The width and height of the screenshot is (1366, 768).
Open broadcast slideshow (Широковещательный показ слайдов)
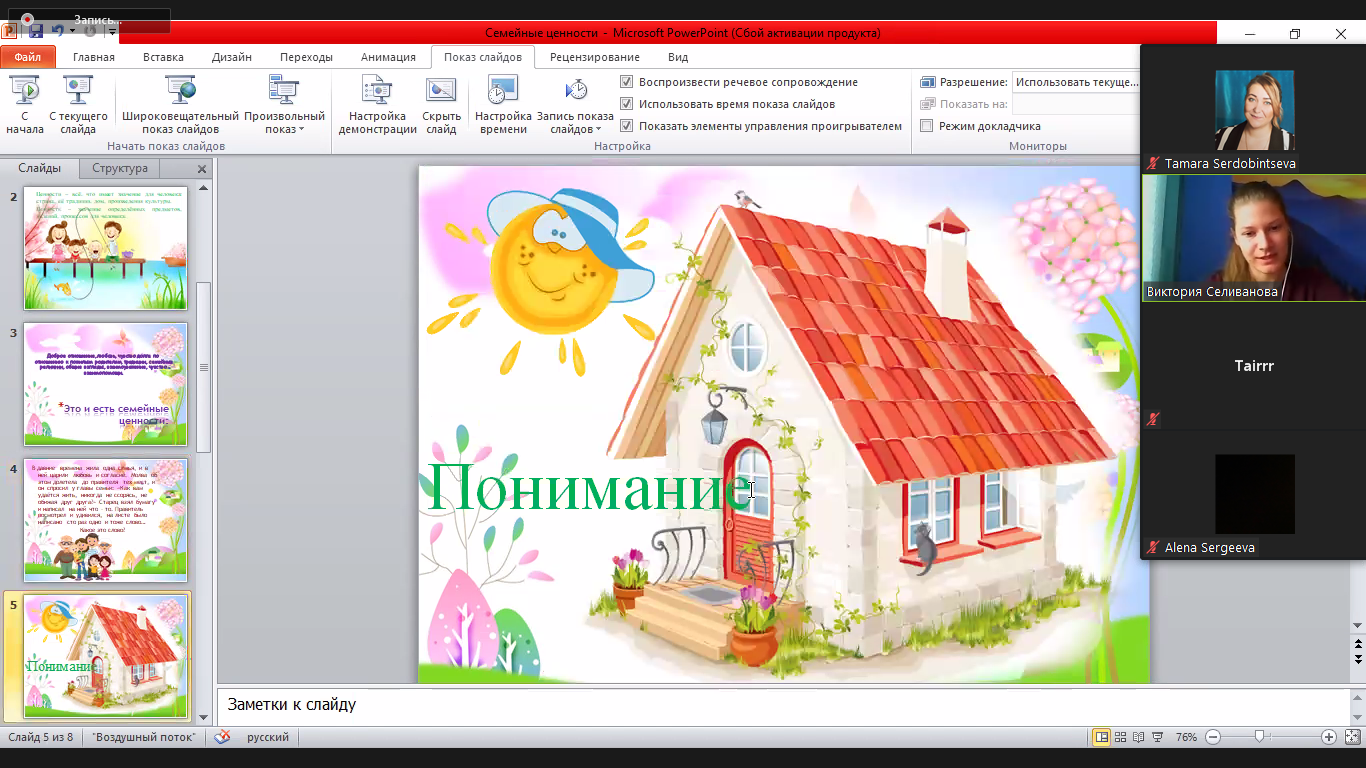(x=181, y=105)
